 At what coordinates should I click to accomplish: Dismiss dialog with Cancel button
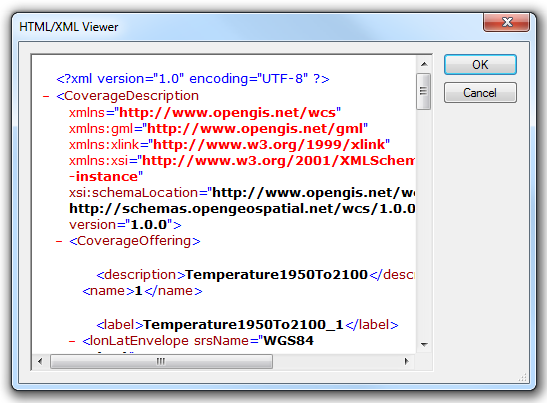(480, 92)
